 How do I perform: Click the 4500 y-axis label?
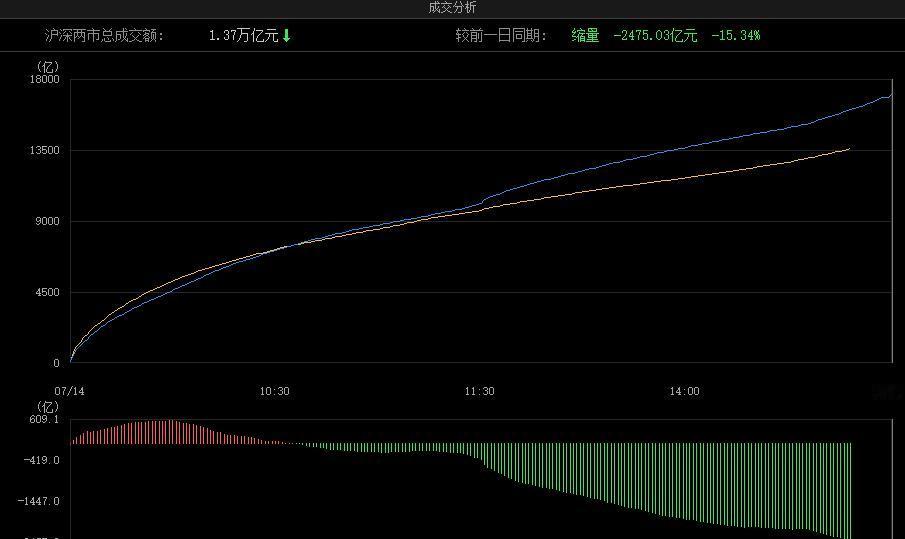[x=47, y=292]
